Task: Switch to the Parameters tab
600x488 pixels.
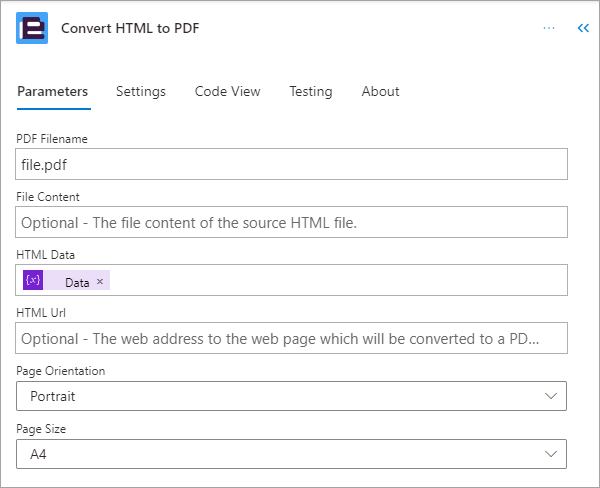Action: click(x=53, y=91)
